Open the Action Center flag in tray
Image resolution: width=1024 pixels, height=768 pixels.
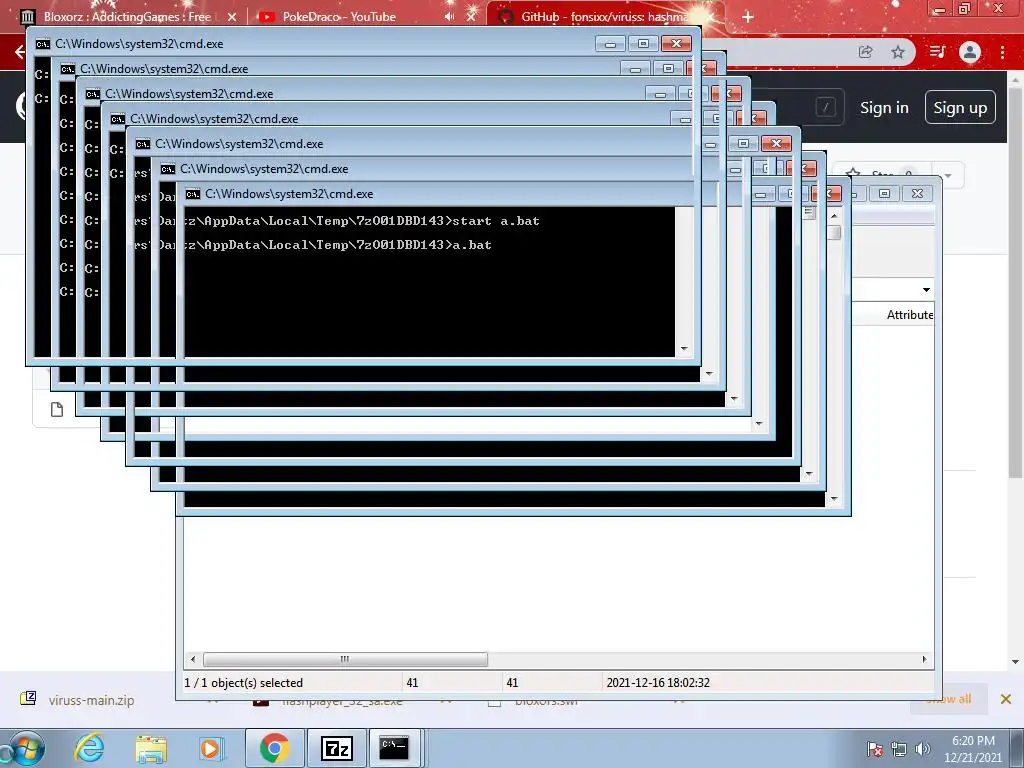pyautogui.click(x=874, y=749)
